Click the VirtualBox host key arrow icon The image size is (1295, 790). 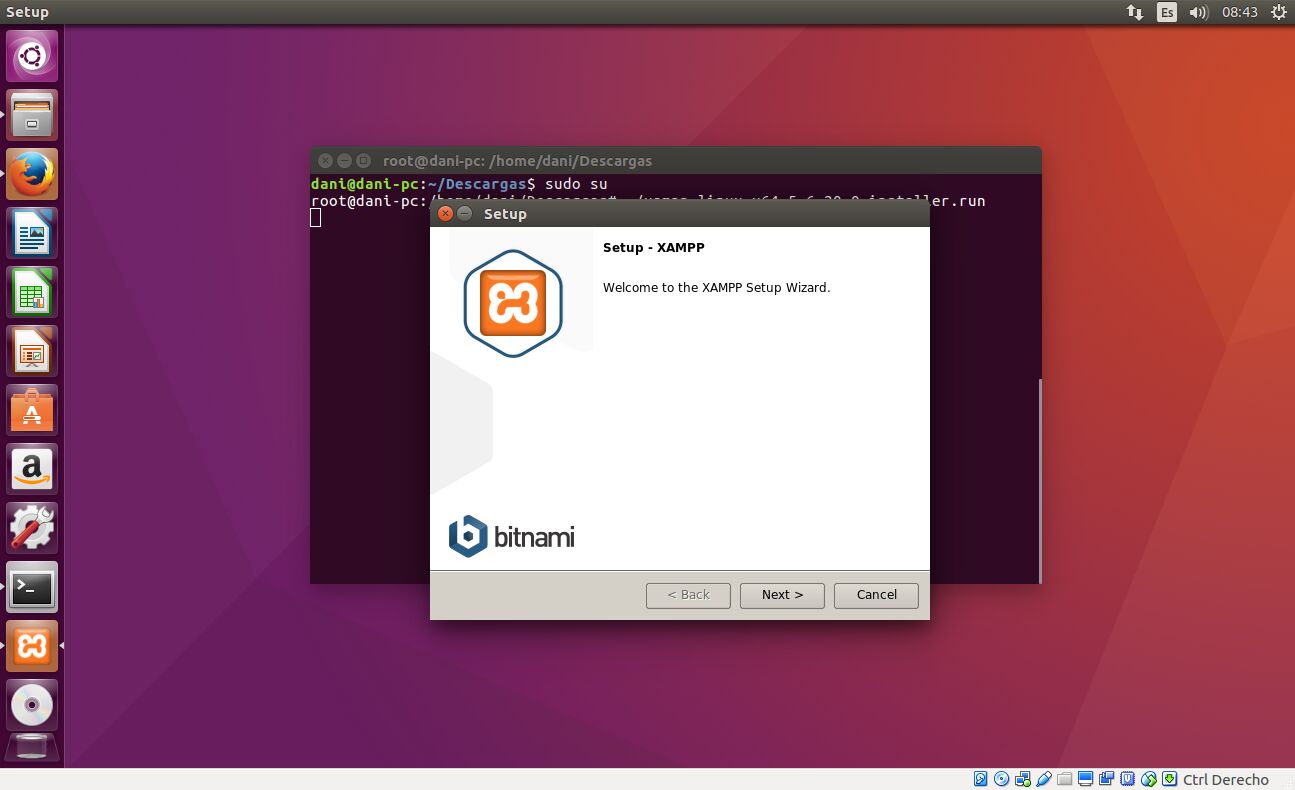[x=1169, y=779]
